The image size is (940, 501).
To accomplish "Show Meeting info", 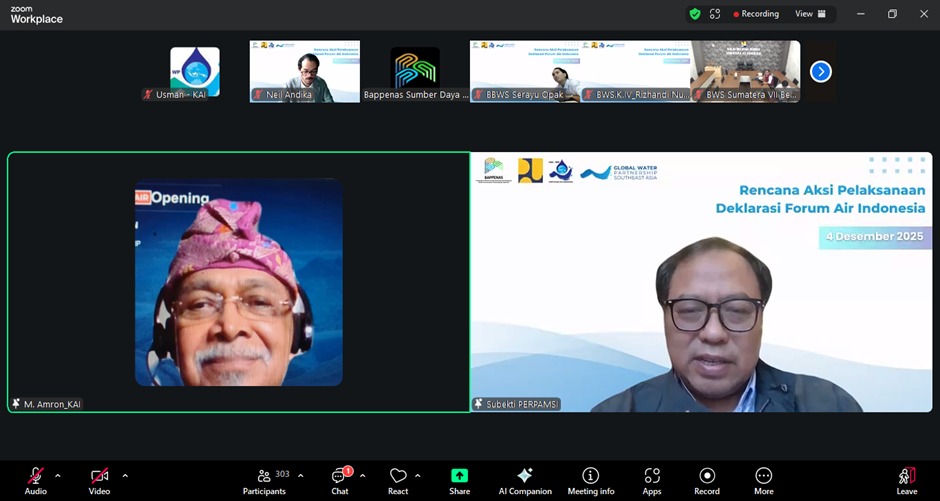I will [591, 480].
